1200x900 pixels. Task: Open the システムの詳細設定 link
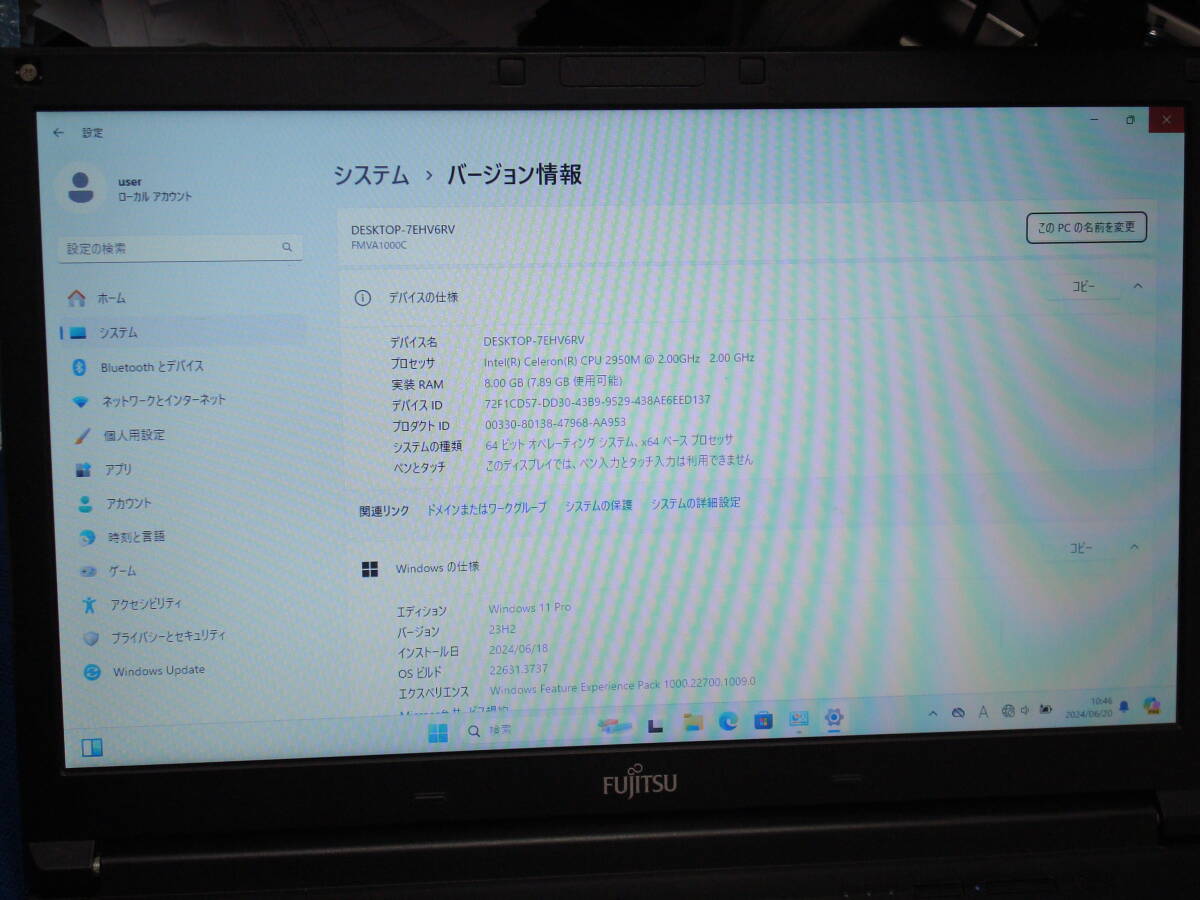coord(696,503)
